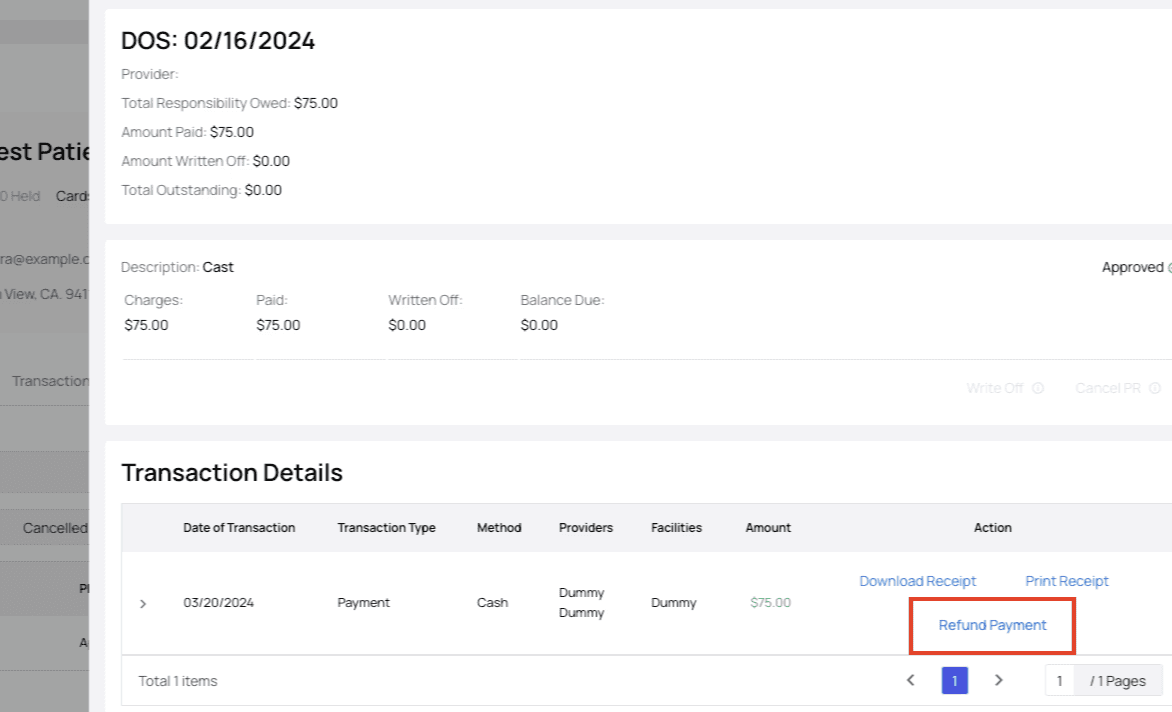Expand the 03/20/2024 payment transaction row
Viewport: 1172px width, 712px height.
coord(143,603)
